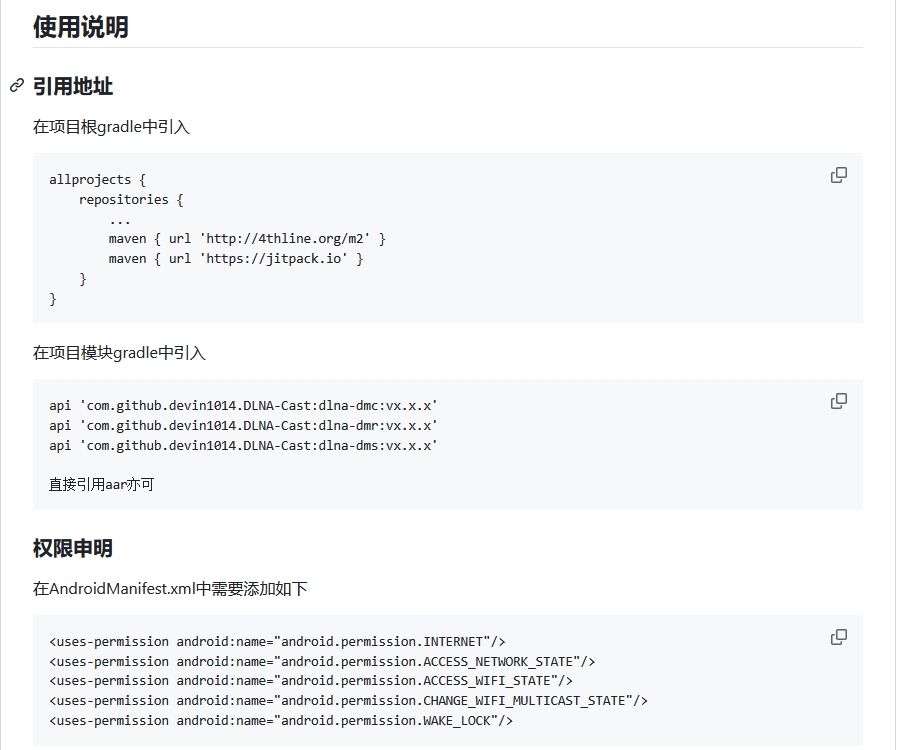The image size is (899, 750).
Task: Click the 引用地址 heading
Action: pyautogui.click(x=73, y=87)
